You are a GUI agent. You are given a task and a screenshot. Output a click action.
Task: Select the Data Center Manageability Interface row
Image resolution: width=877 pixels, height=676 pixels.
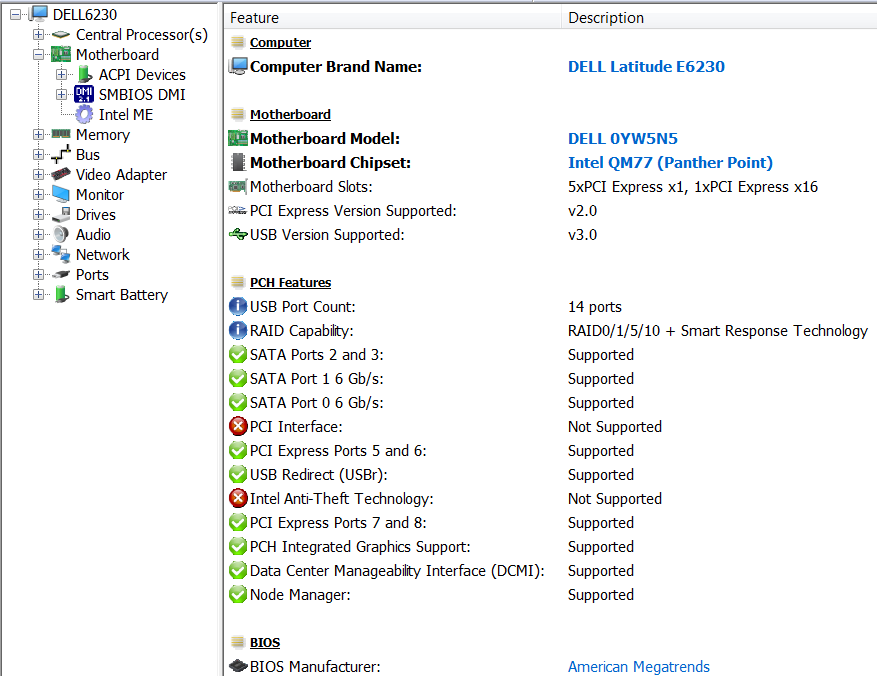(550, 571)
